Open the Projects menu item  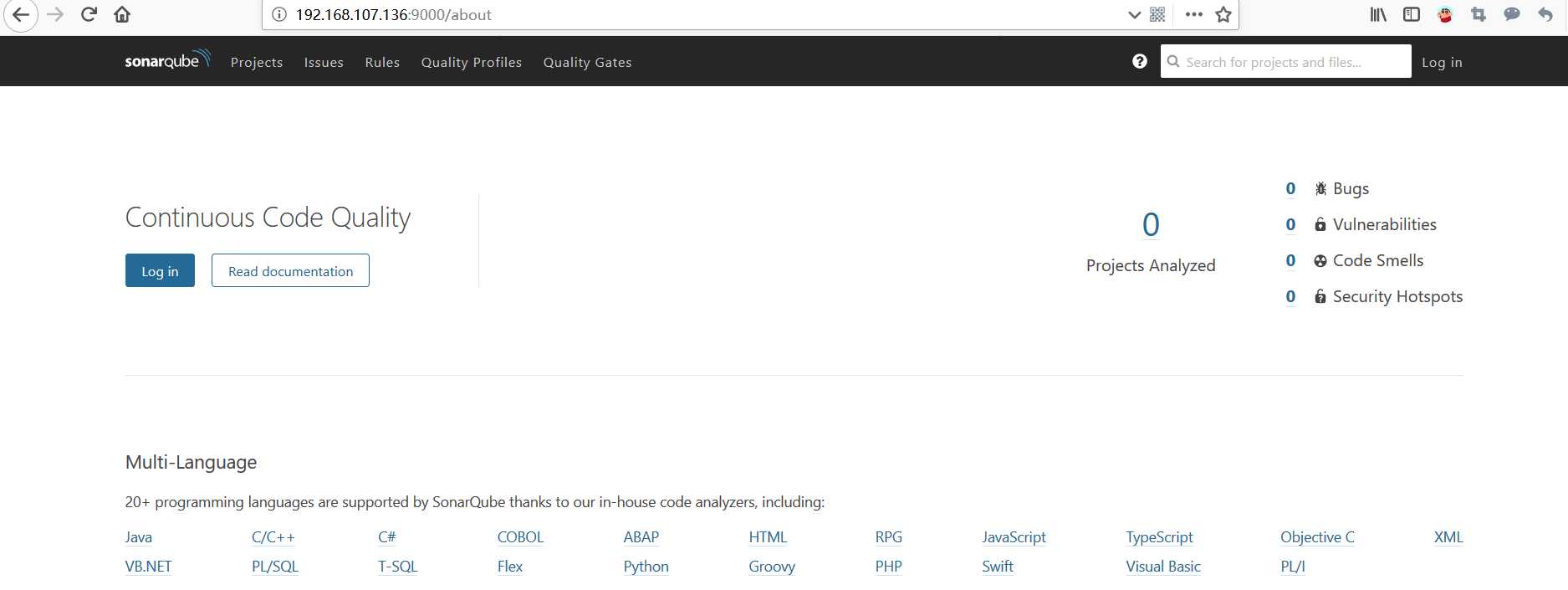tap(257, 62)
